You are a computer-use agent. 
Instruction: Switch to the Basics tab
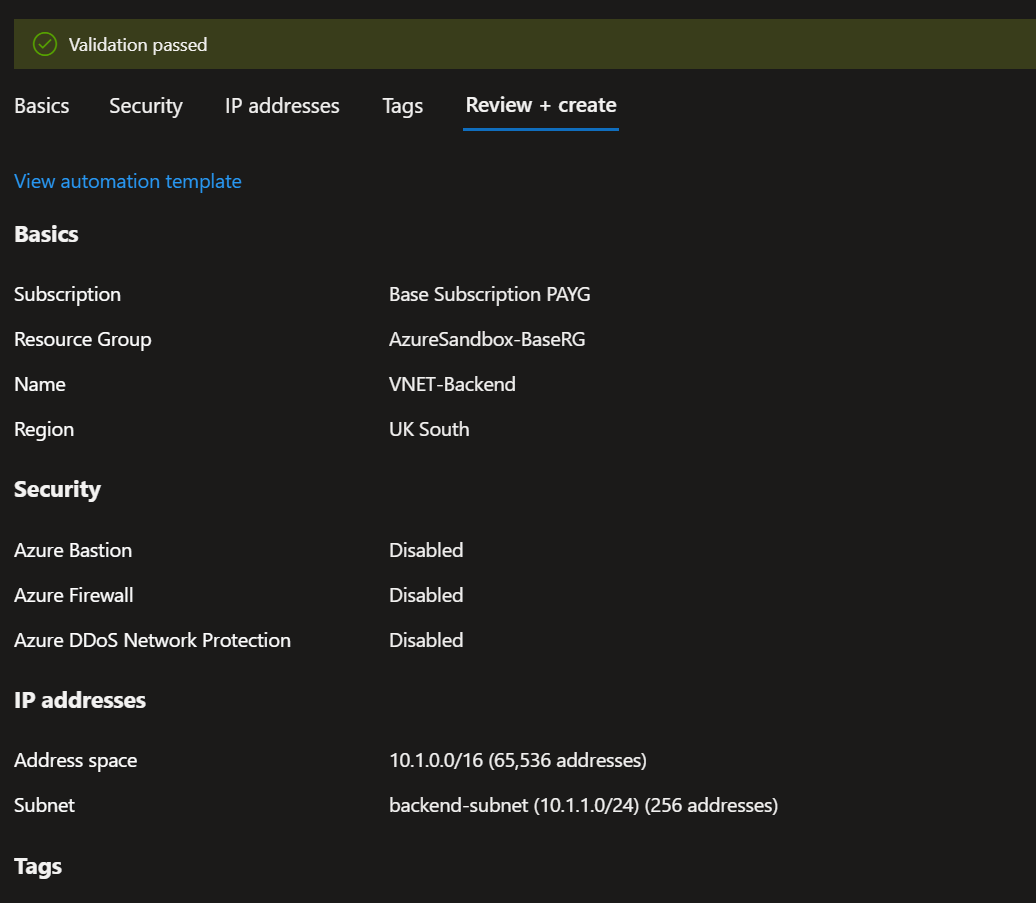click(x=42, y=106)
